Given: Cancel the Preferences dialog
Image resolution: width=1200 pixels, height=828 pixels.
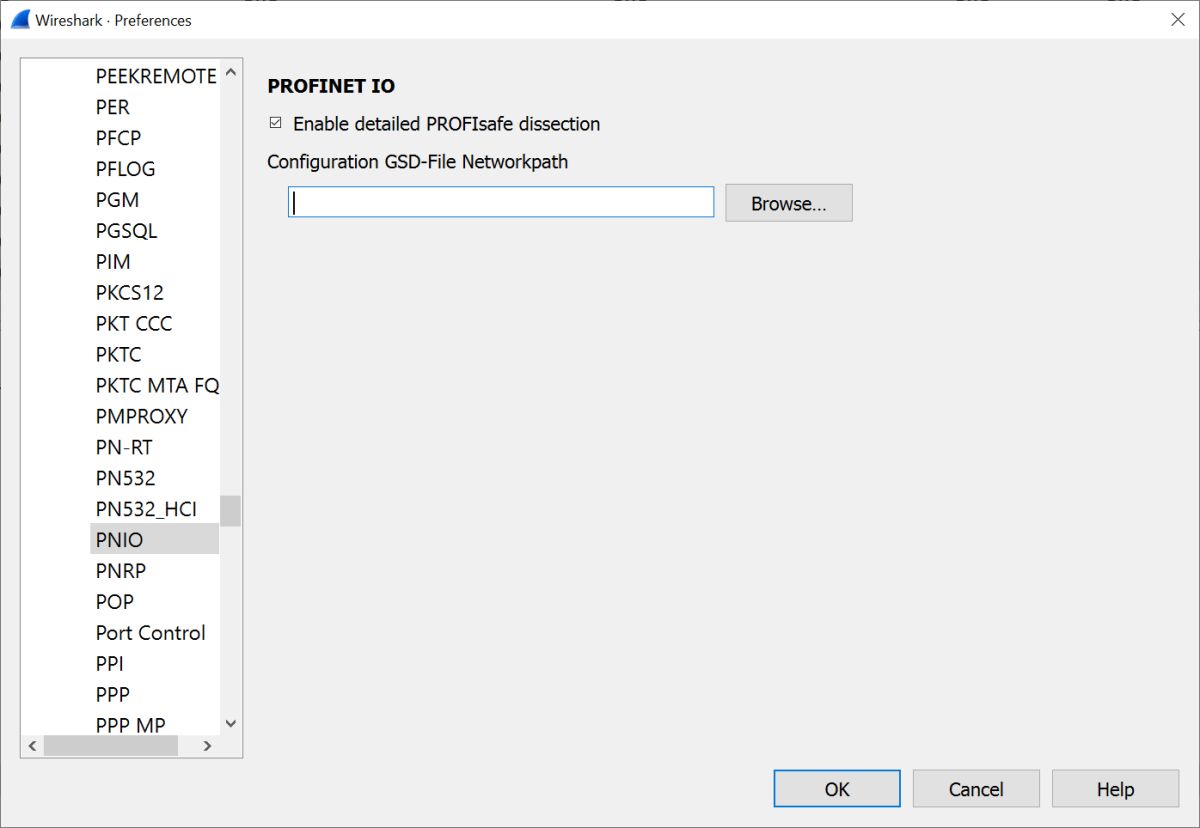Looking at the screenshot, I should pos(976,789).
